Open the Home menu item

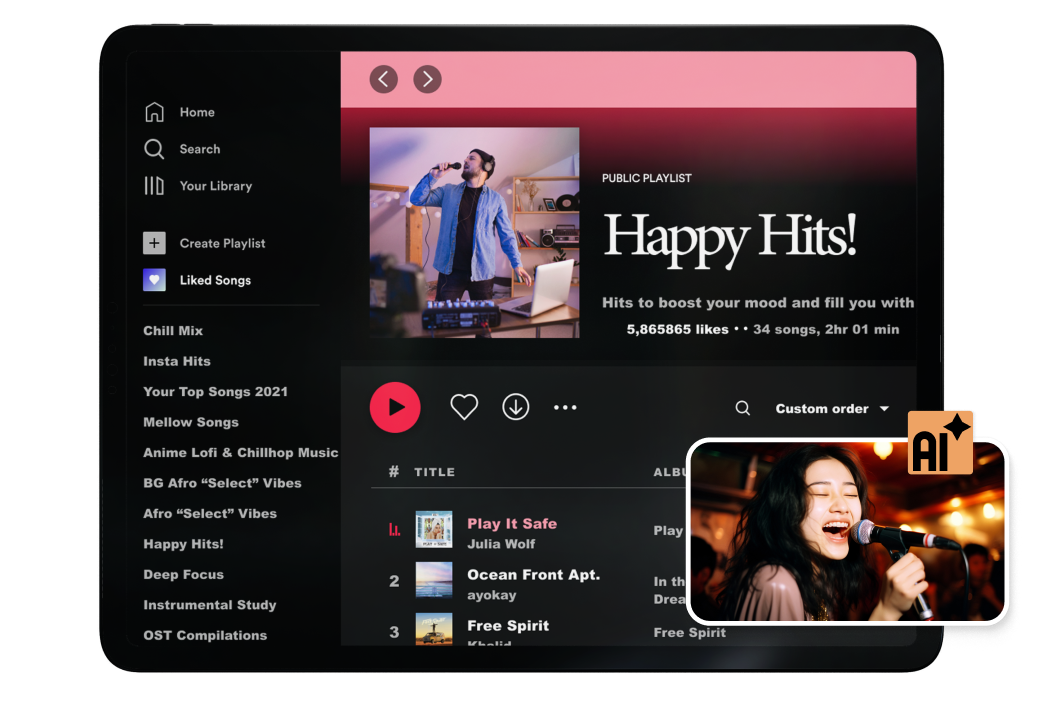coord(197,113)
